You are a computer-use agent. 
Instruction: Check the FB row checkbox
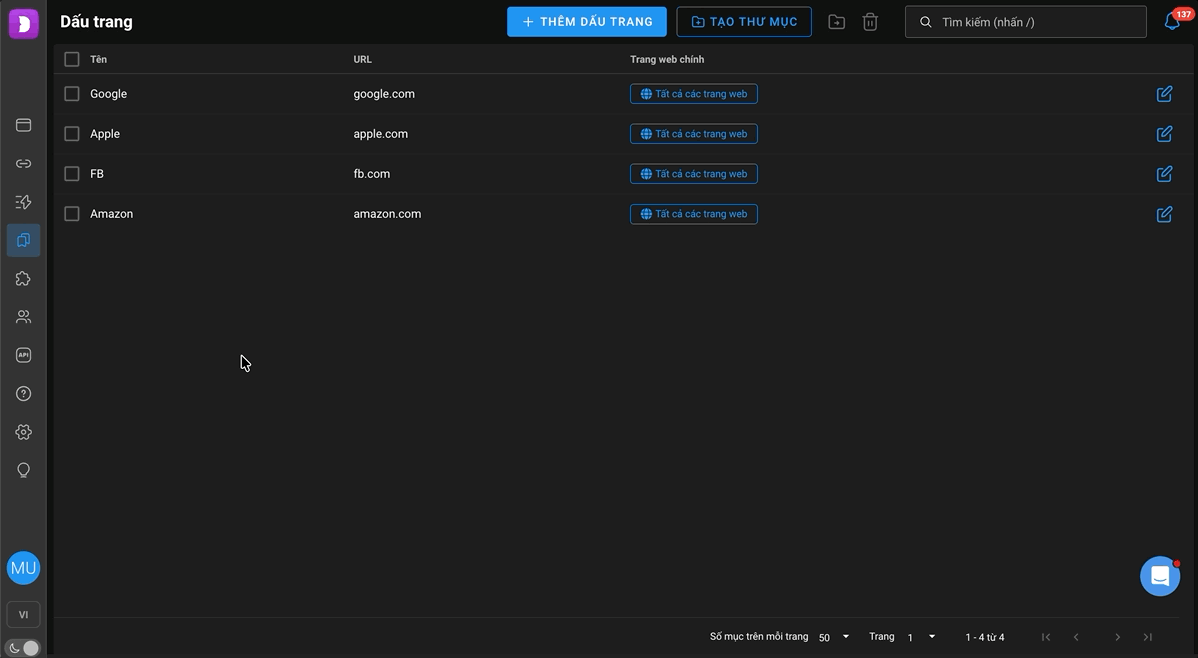pos(72,173)
